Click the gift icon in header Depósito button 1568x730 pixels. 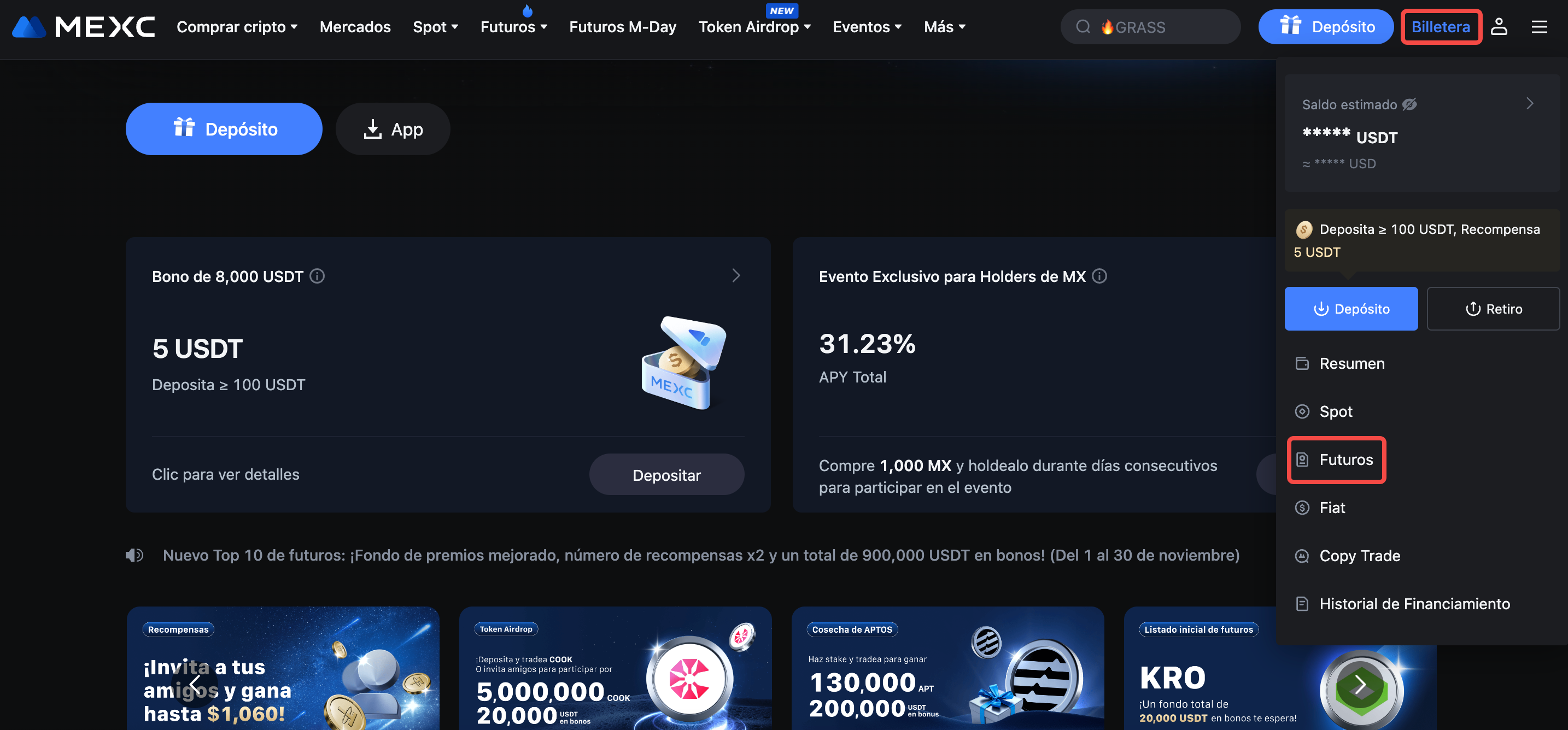pyautogui.click(x=1290, y=26)
